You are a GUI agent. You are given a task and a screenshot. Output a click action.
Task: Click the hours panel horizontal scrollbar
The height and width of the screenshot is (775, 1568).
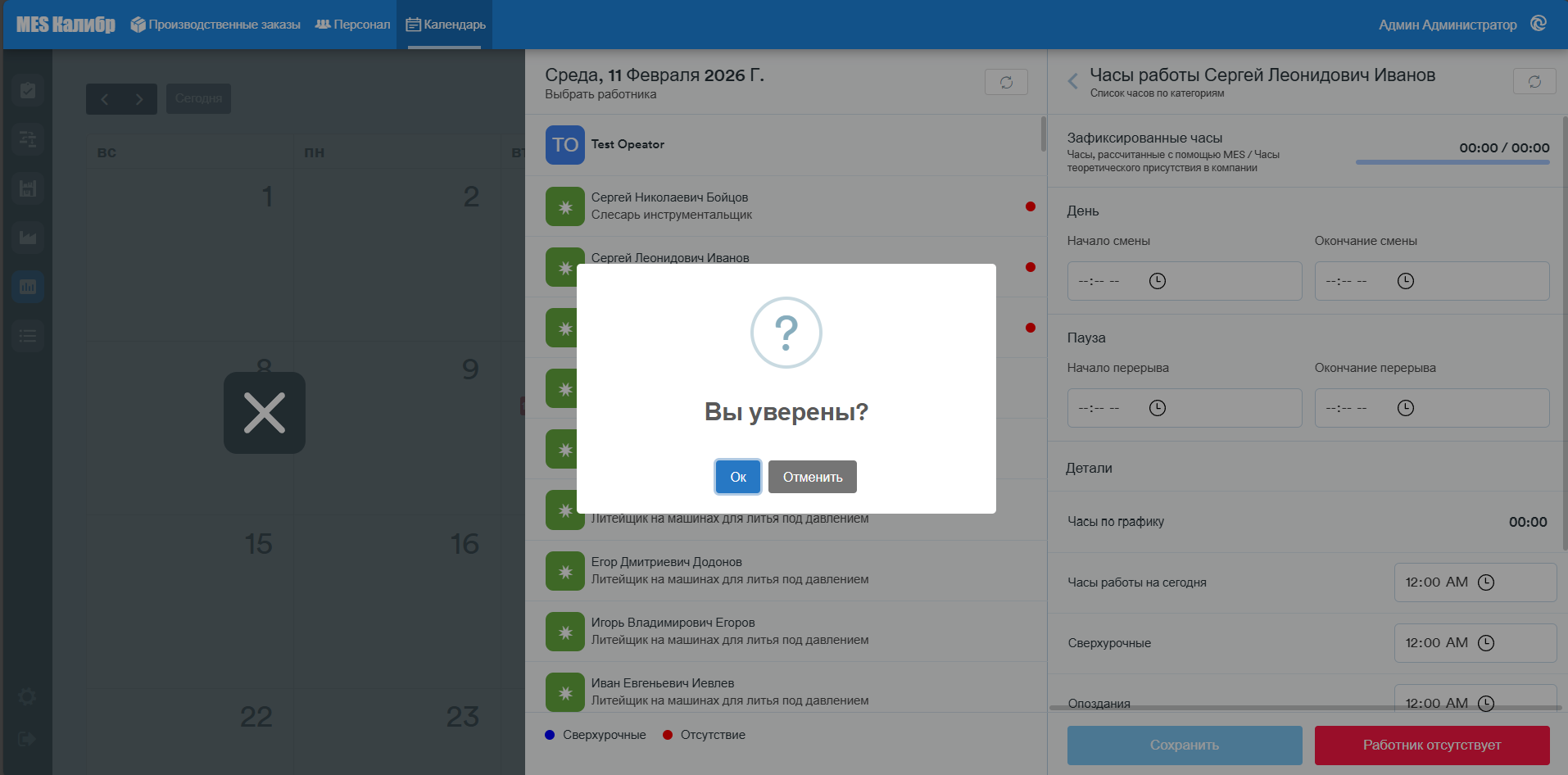[1305, 708]
